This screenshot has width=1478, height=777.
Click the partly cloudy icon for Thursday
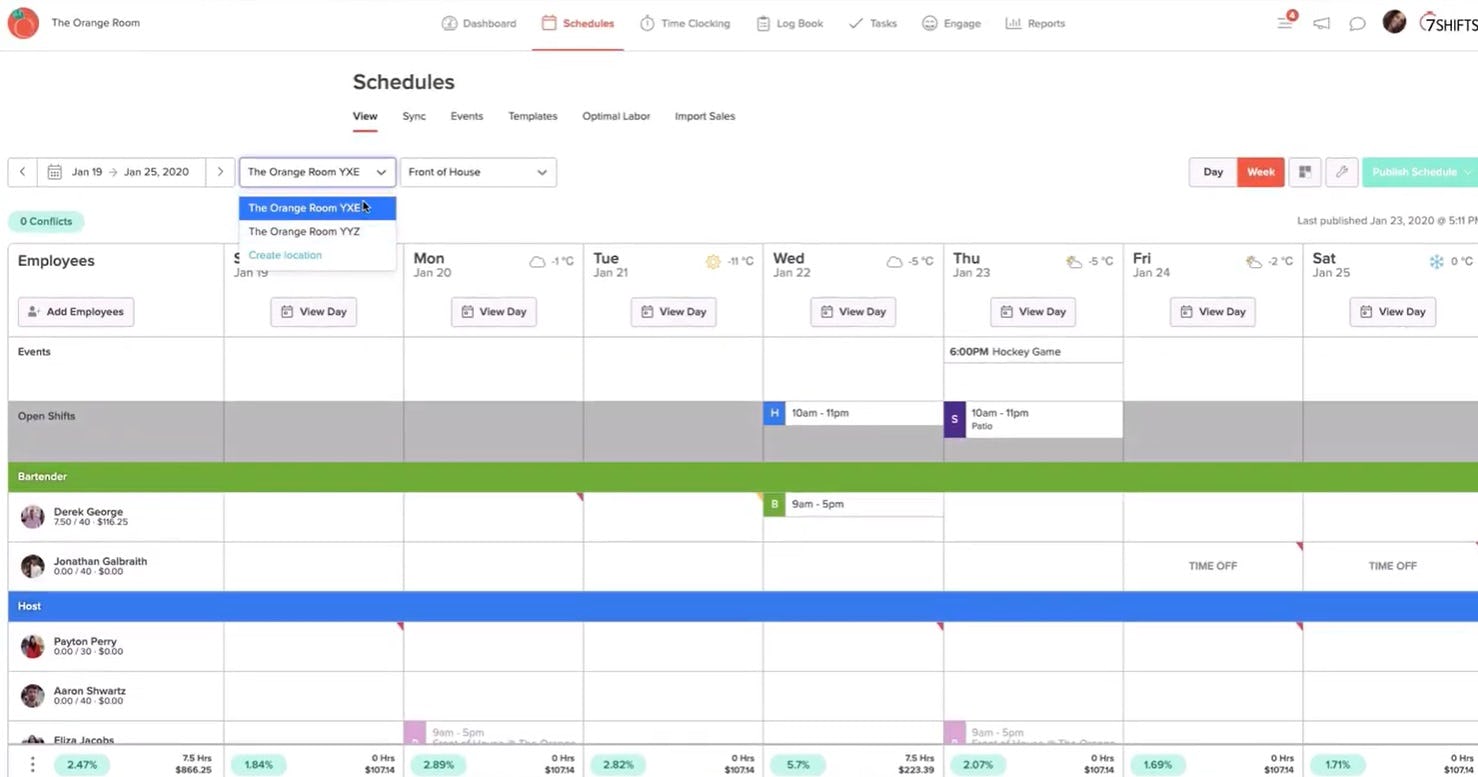pos(1074,262)
